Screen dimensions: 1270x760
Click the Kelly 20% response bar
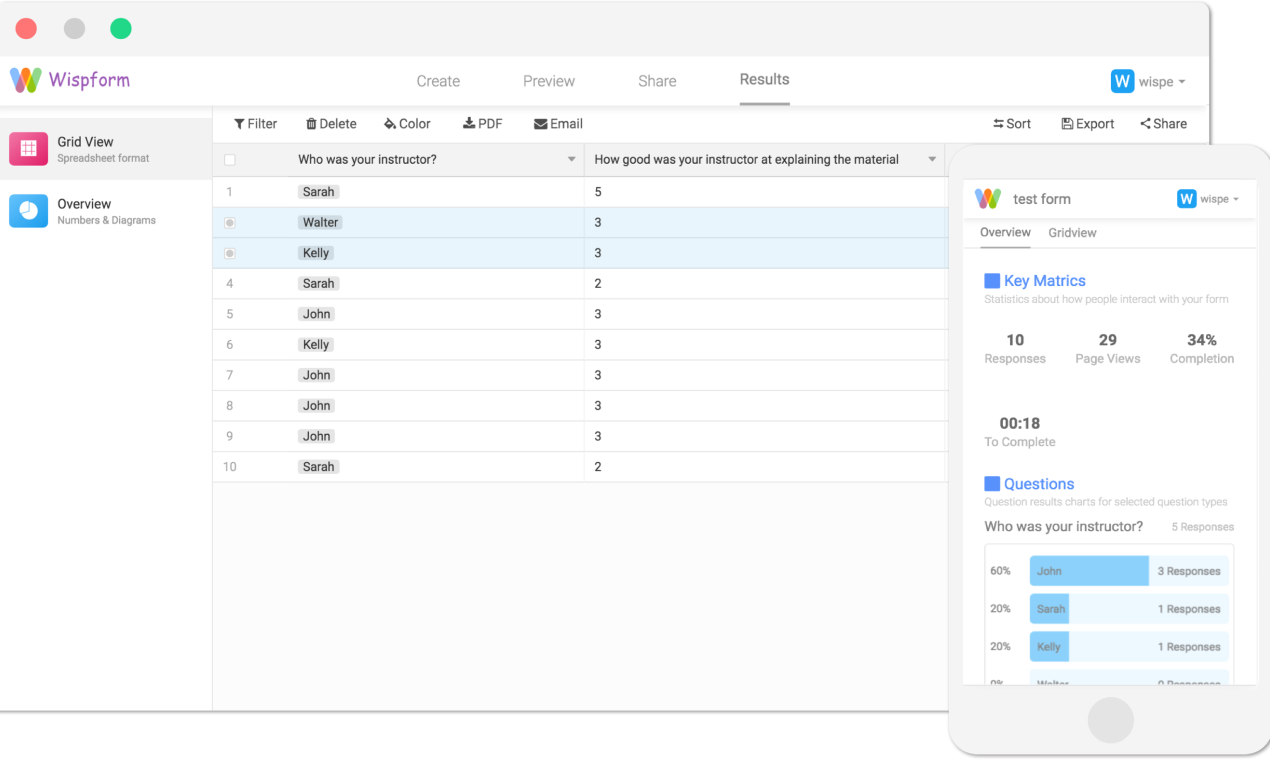tap(1128, 647)
